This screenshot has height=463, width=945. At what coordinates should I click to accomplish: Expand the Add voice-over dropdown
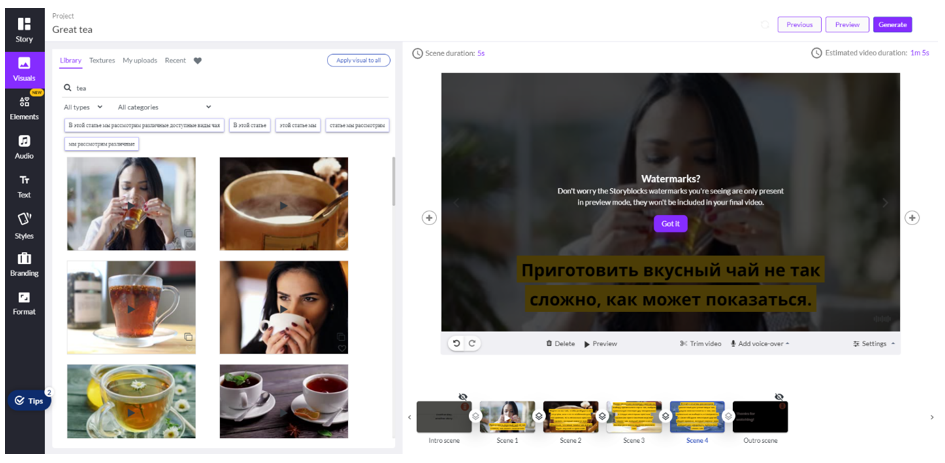pyautogui.click(x=760, y=344)
